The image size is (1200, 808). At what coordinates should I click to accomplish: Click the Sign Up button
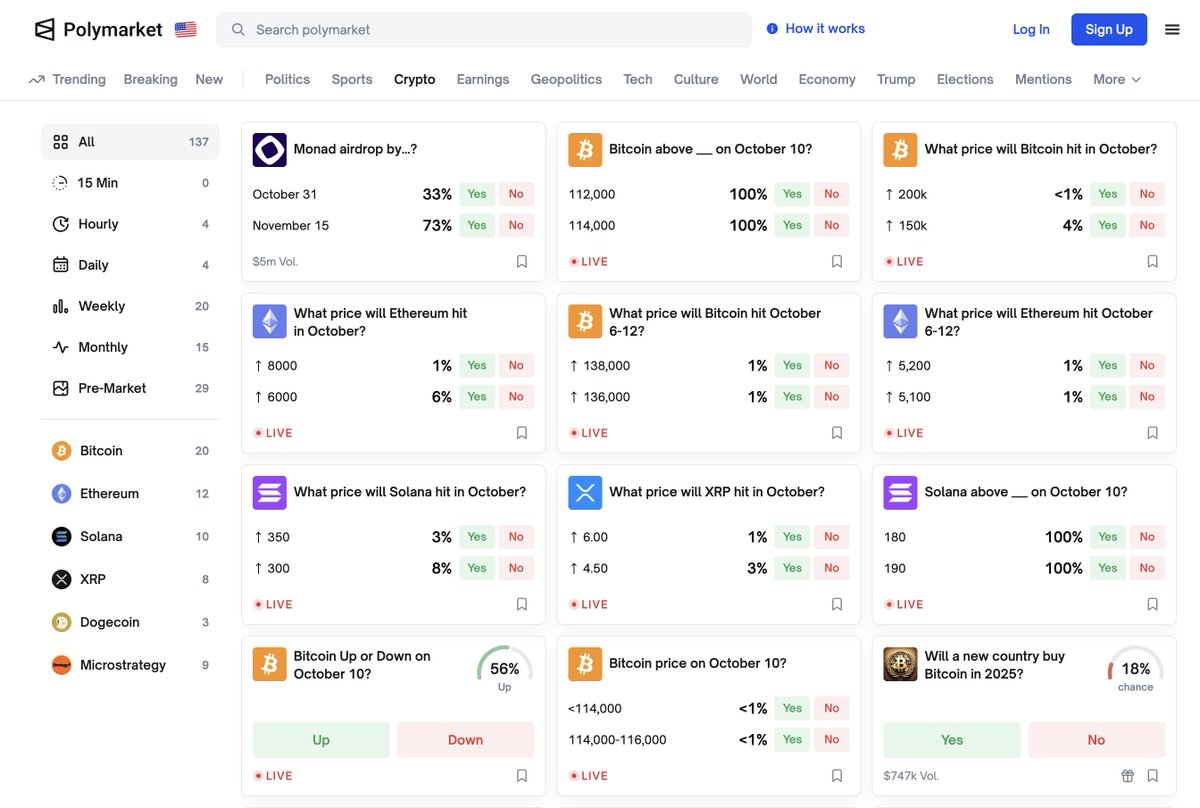(x=1109, y=30)
